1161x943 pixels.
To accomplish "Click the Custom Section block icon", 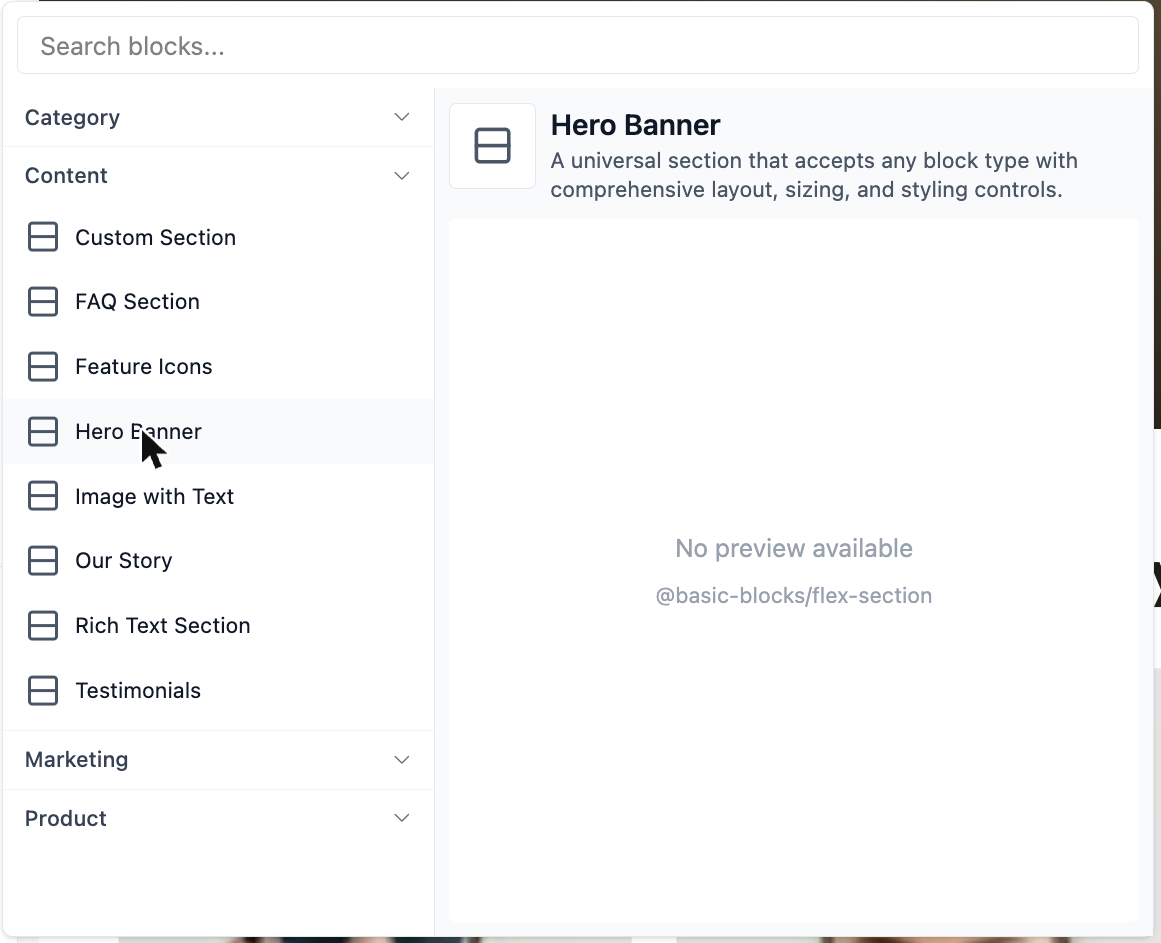I will pos(43,237).
